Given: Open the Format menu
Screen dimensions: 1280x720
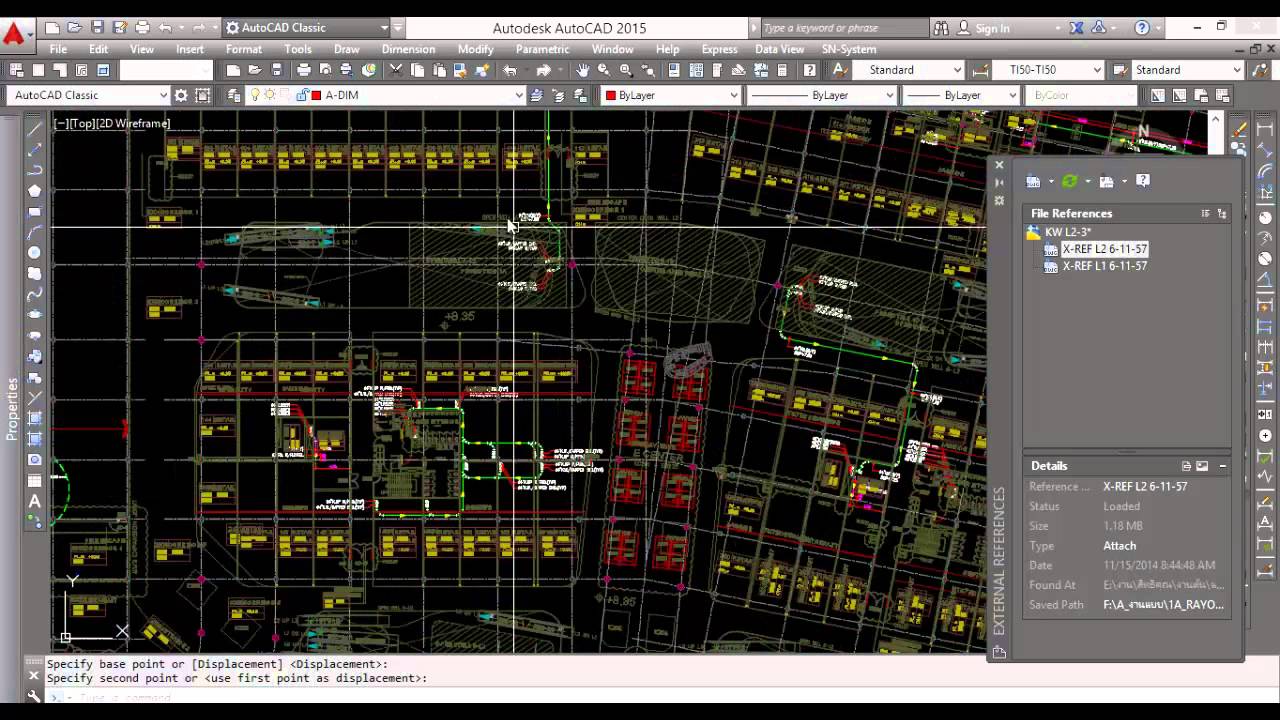Looking at the screenshot, I should (x=243, y=49).
